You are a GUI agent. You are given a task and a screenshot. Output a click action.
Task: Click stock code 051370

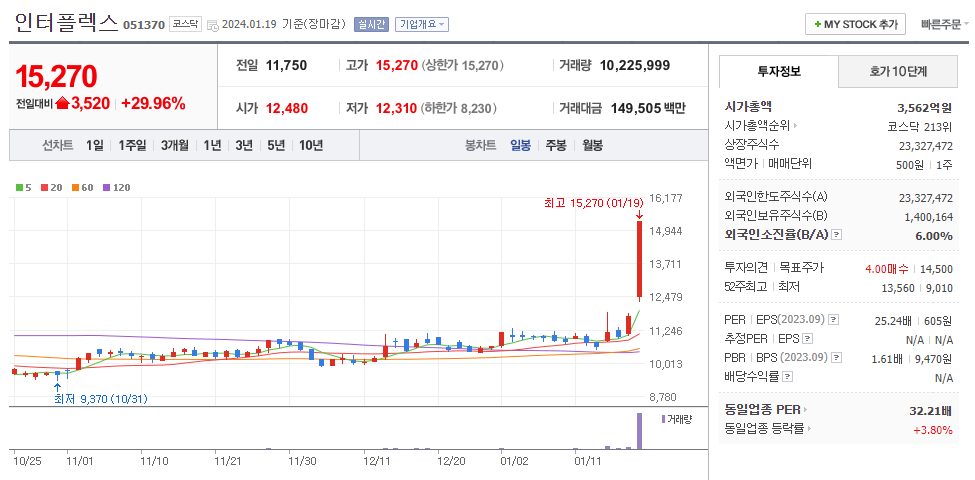click(x=144, y=25)
